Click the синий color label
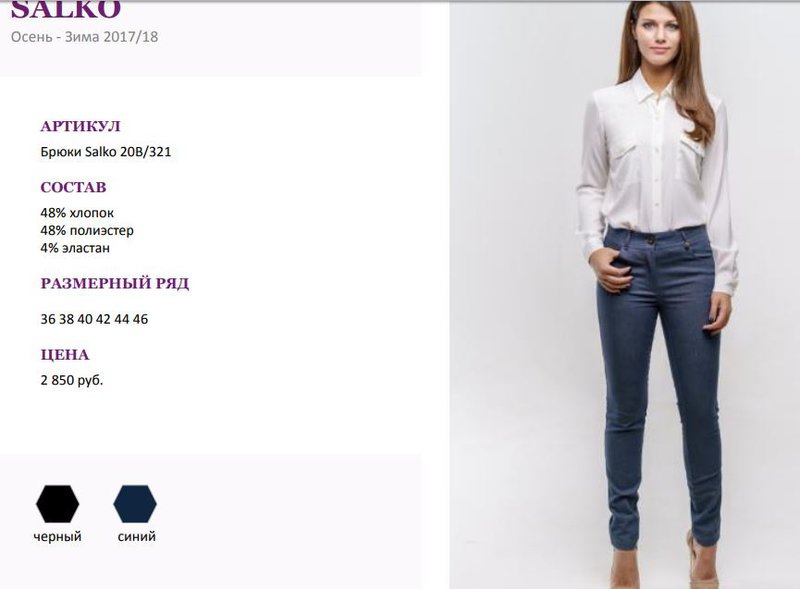Image resolution: width=800 pixels, height=589 pixels. 136,536
